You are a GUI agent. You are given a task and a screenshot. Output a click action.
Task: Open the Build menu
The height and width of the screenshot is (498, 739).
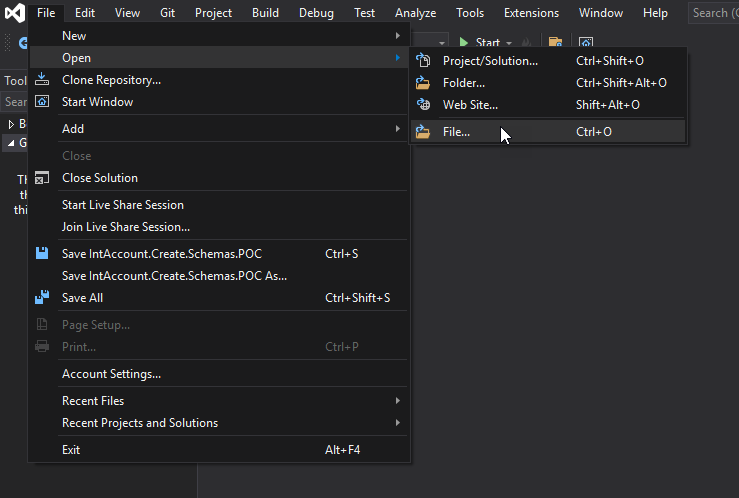(265, 13)
